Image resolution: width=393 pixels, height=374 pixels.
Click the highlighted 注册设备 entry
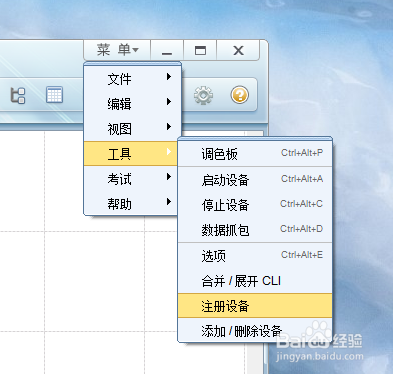click(x=255, y=306)
